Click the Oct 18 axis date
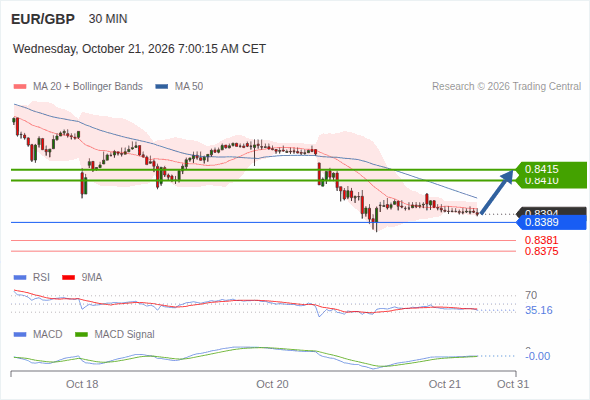 coord(82,384)
